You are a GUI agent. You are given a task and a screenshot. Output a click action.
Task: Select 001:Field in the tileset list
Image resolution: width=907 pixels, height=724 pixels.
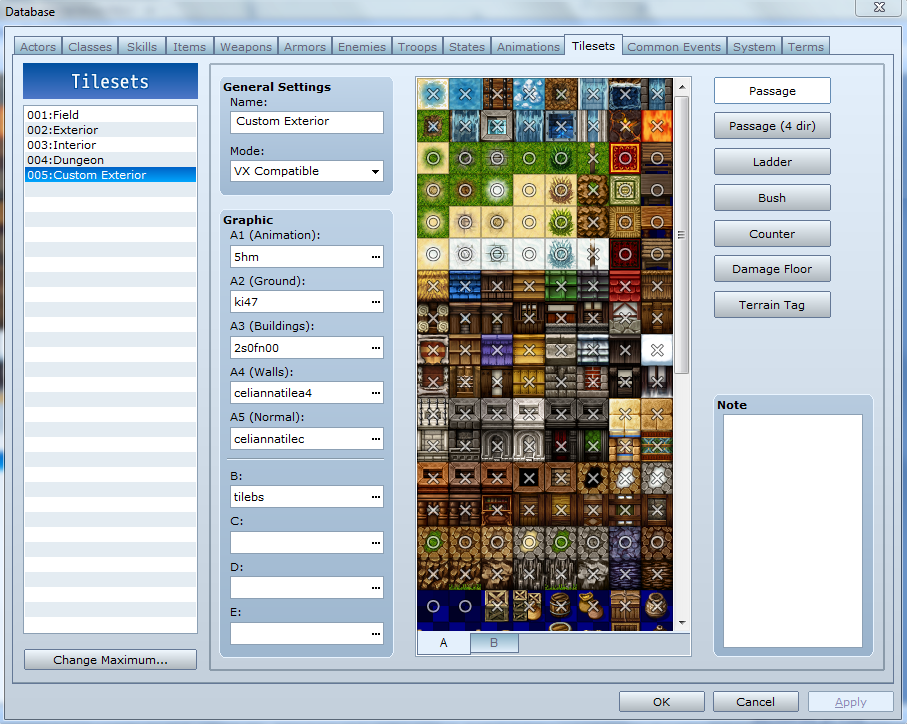click(110, 114)
